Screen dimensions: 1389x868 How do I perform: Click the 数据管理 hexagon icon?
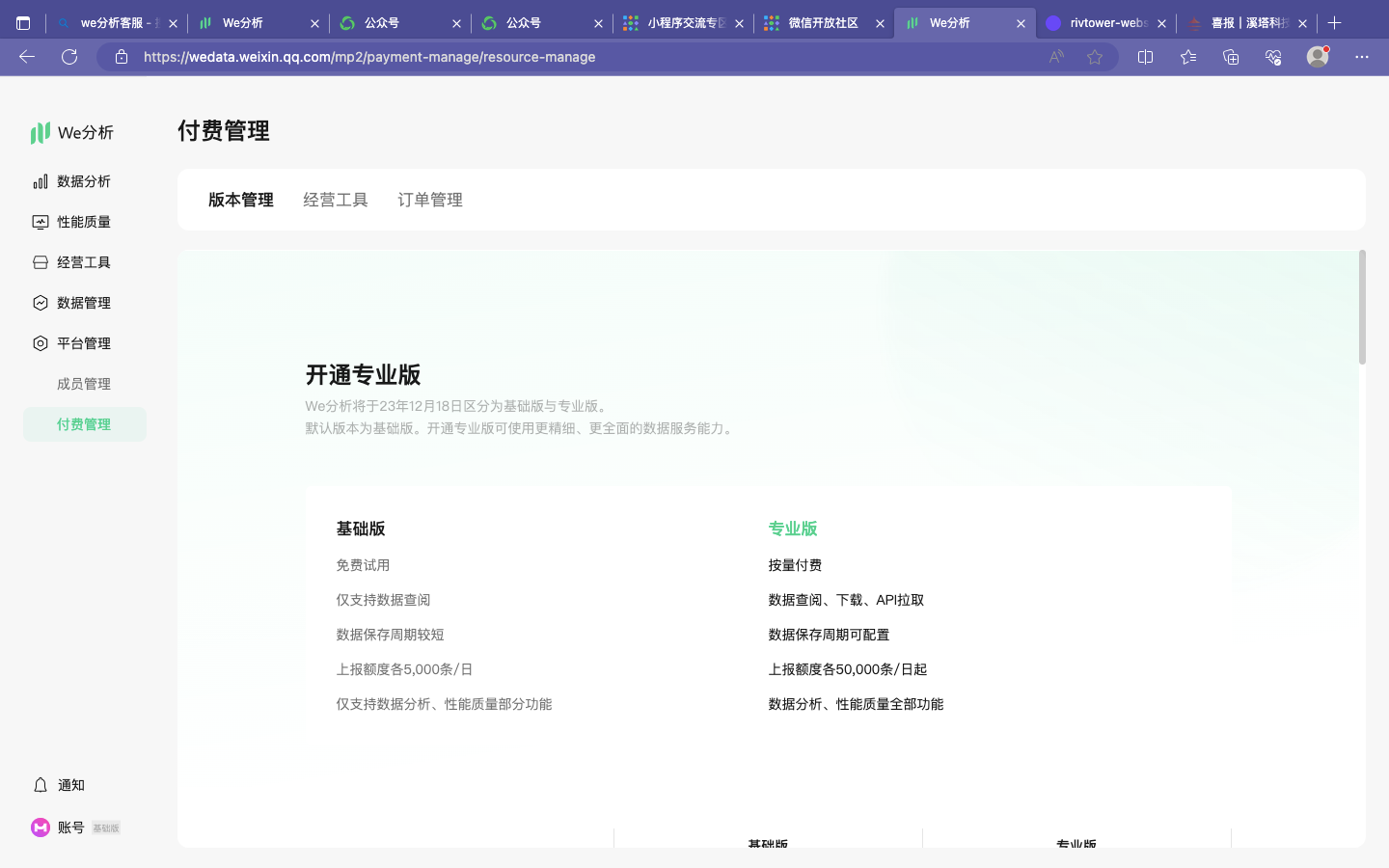pos(41,303)
